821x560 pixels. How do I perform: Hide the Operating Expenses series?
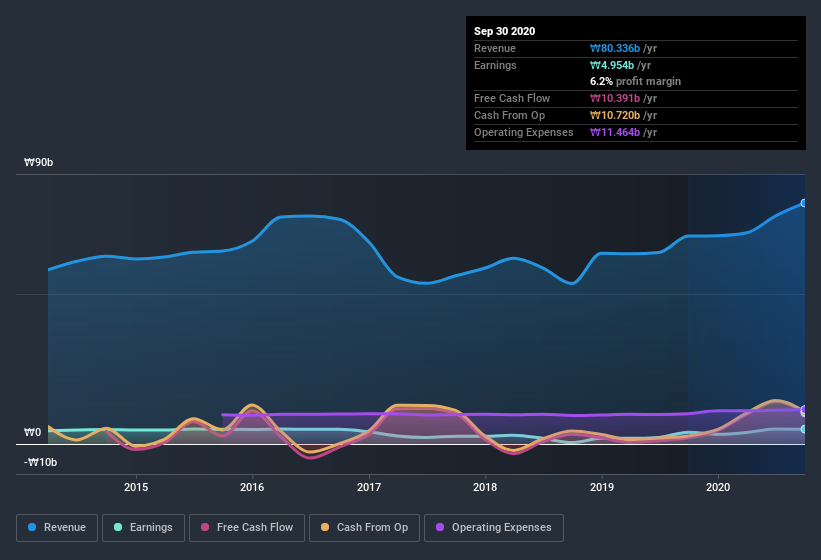pyautogui.click(x=494, y=528)
